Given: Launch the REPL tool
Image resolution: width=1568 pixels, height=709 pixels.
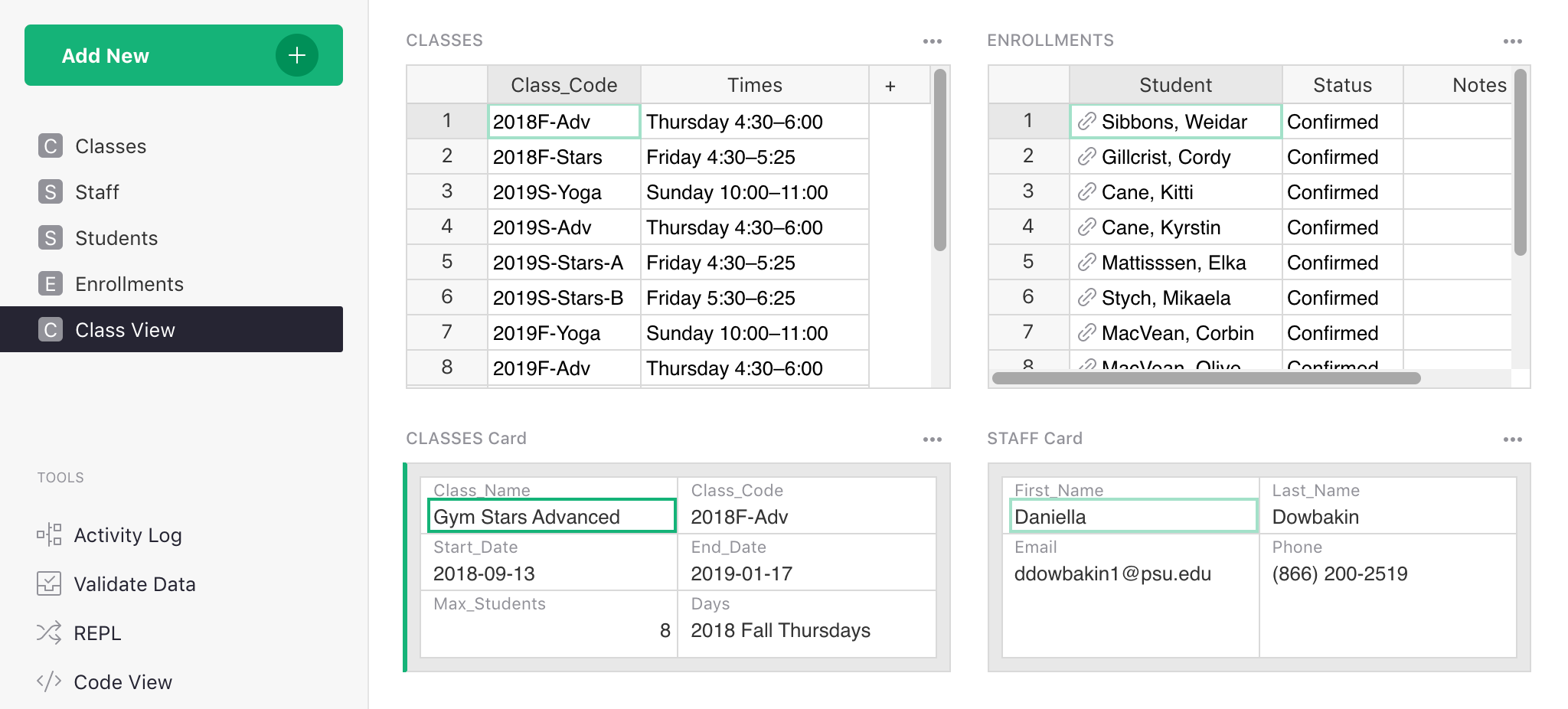Looking at the screenshot, I should [x=97, y=633].
